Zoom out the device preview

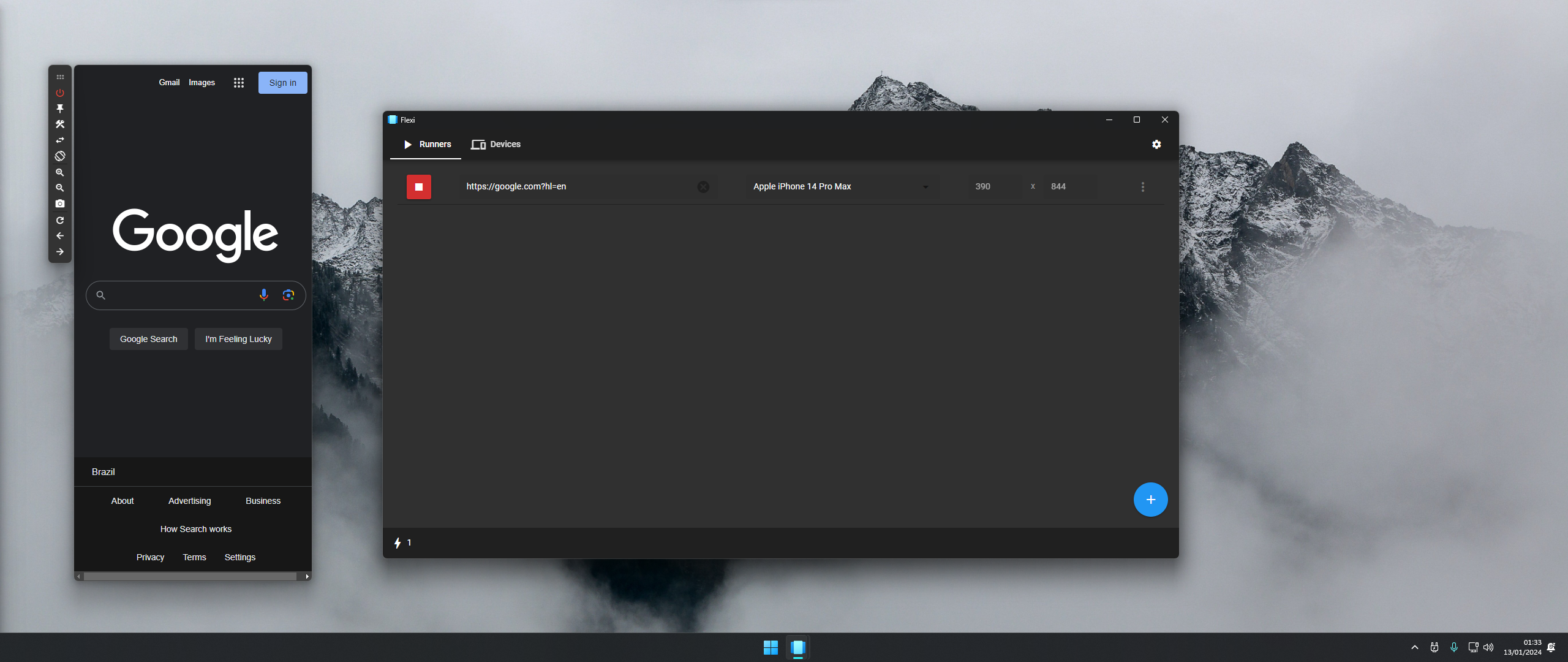(x=60, y=188)
